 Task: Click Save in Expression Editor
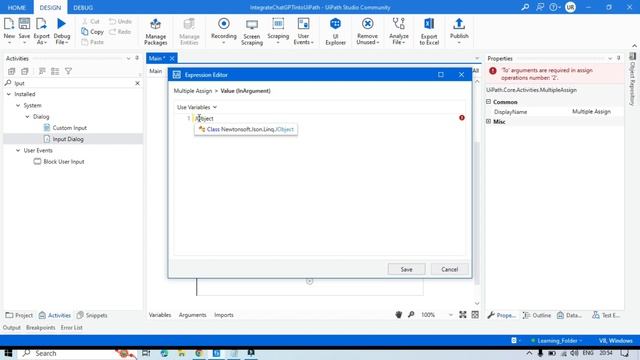[407, 269]
